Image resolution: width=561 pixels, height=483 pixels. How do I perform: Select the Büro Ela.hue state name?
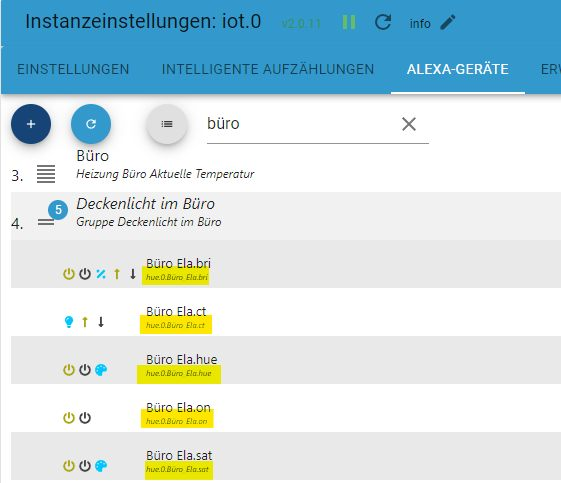[x=181, y=359]
